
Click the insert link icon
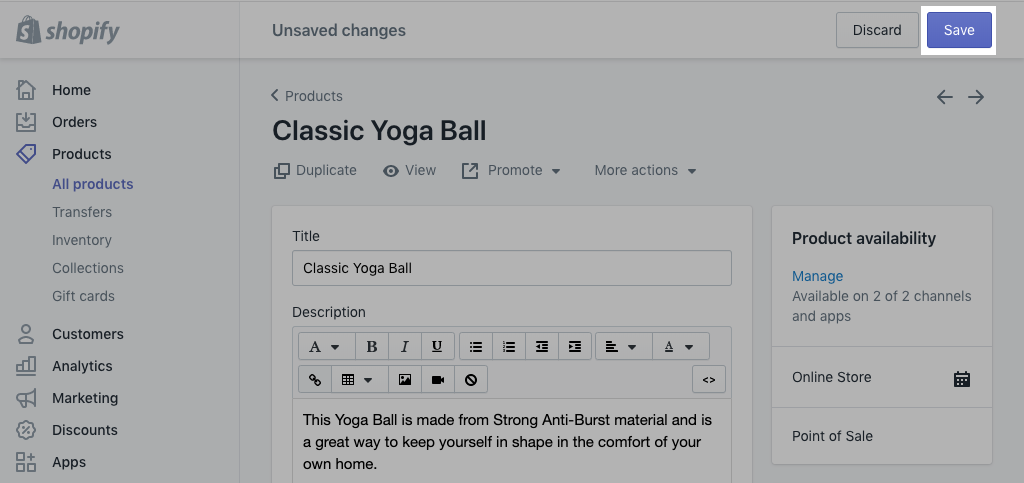point(315,380)
